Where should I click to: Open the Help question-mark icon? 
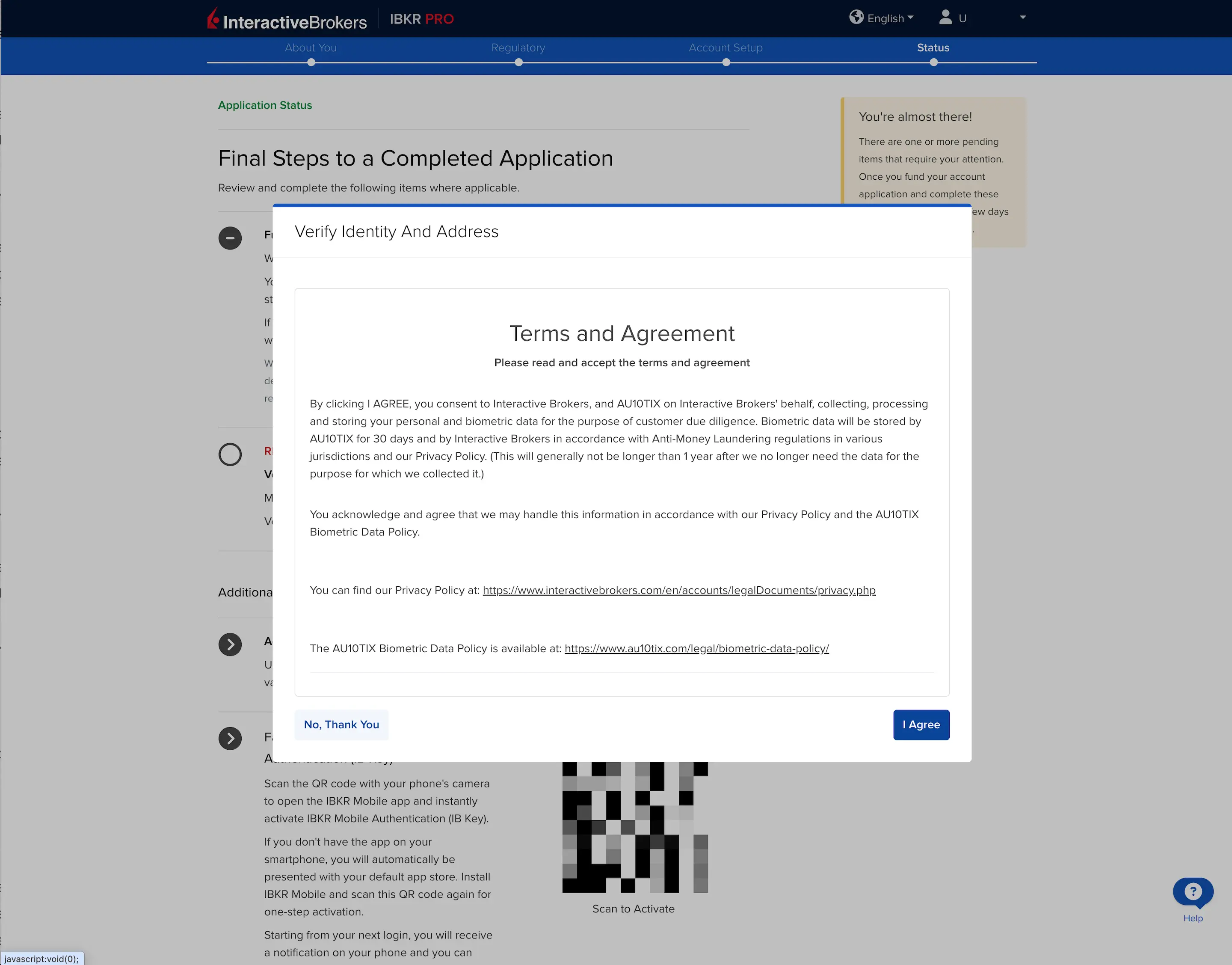click(1193, 891)
